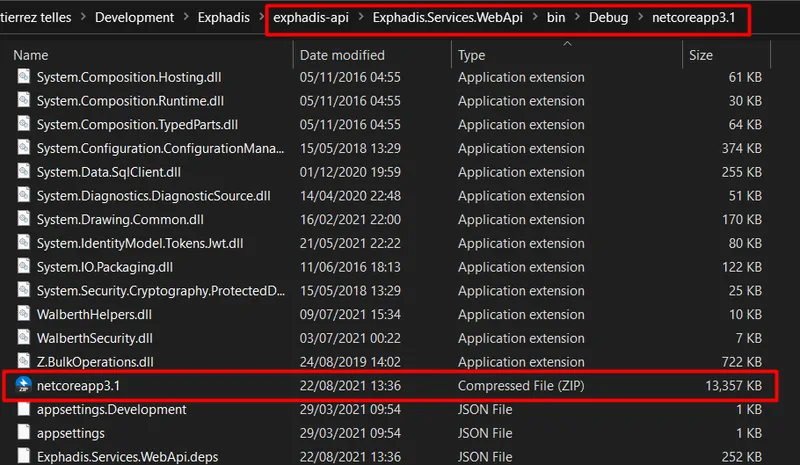Select System.Composition.Hosting.dll file name

[x=129, y=77]
